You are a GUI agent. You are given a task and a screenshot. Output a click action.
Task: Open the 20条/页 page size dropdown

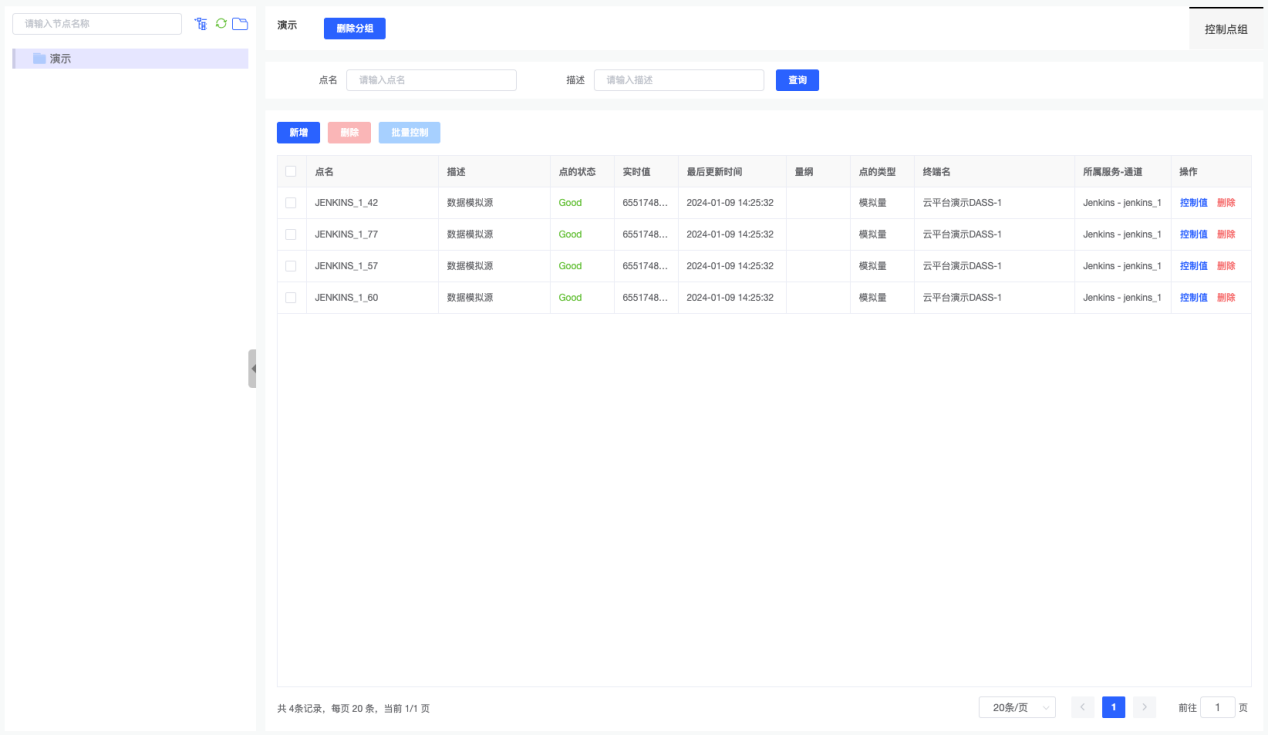click(x=1017, y=707)
